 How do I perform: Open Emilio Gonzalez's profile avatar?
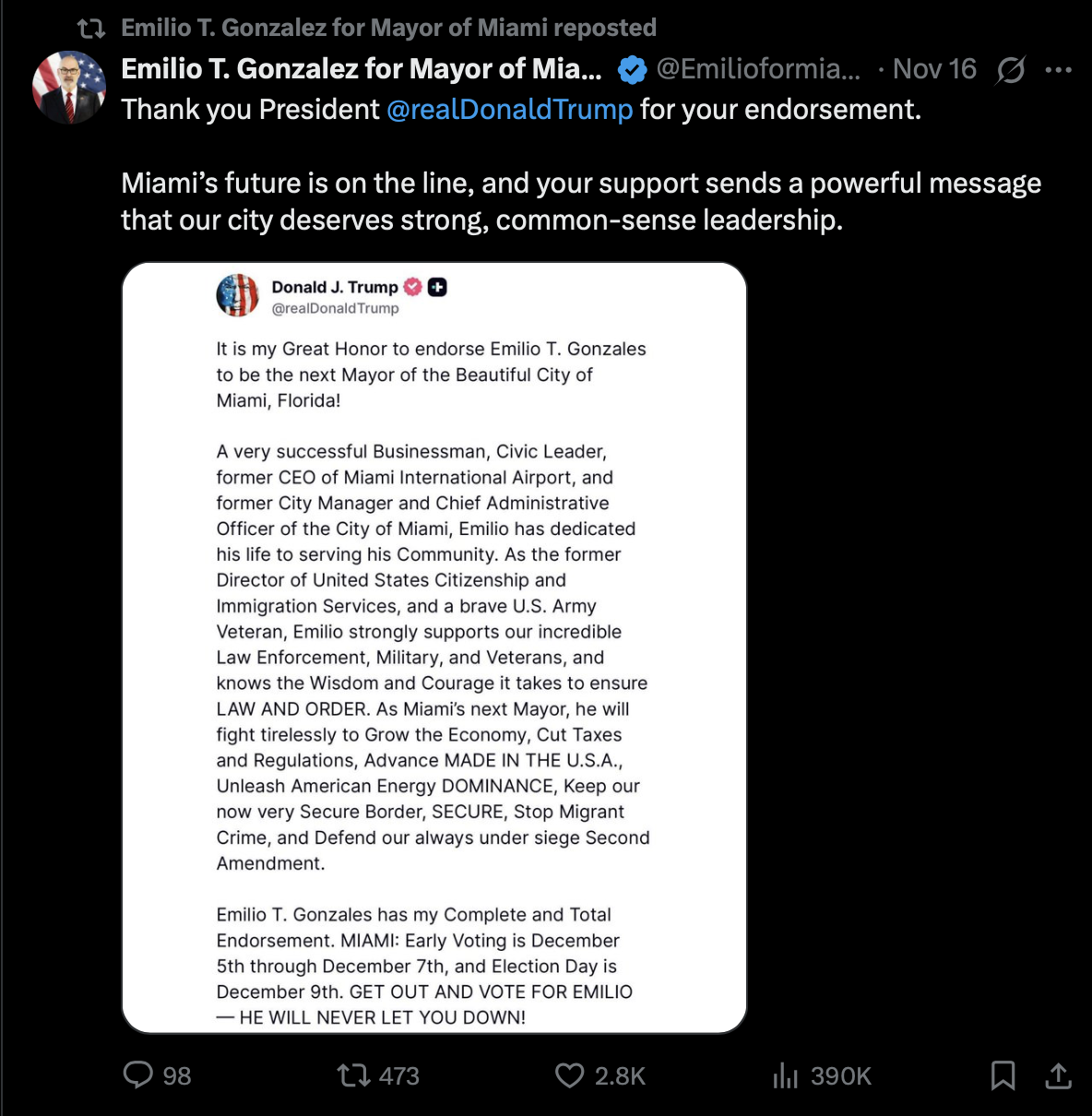(69, 88)
